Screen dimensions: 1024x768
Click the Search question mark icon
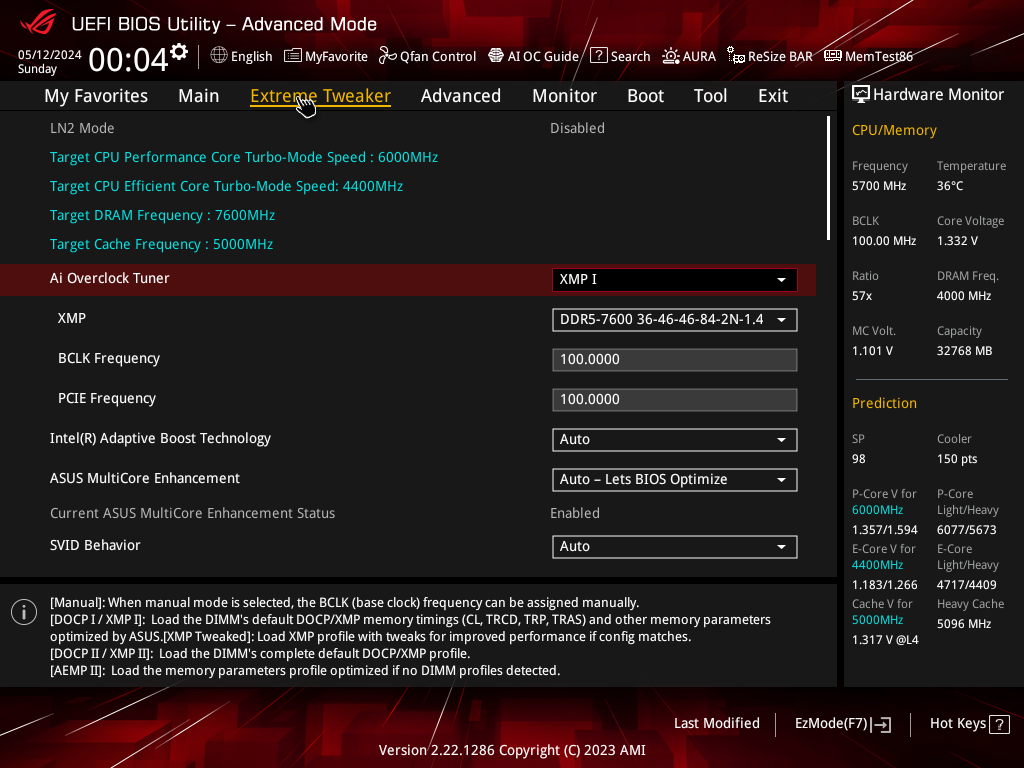(599, 56)
